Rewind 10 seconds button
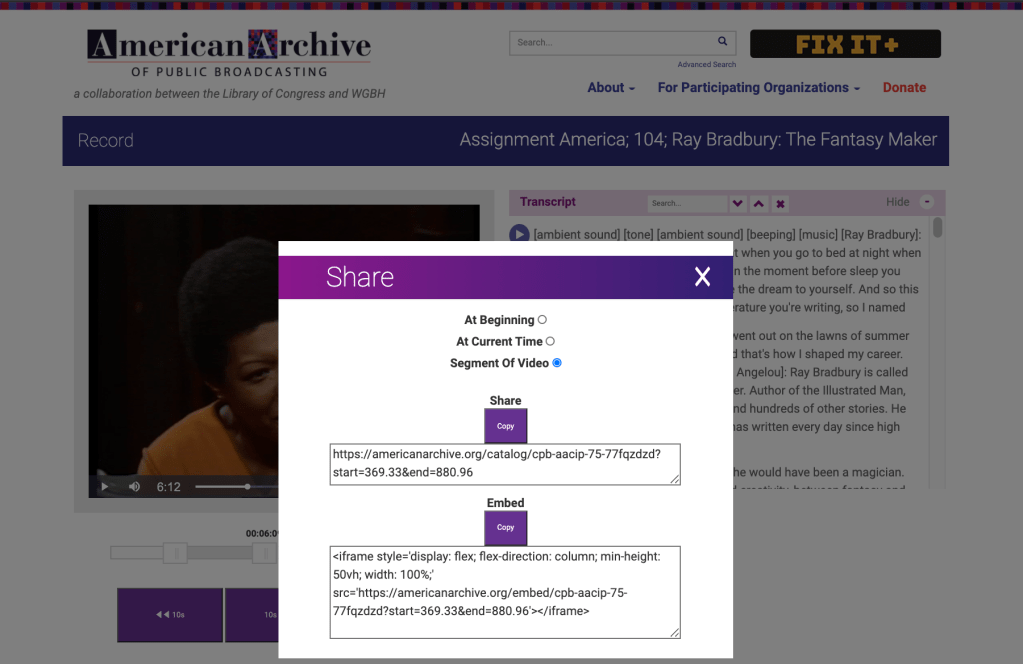Image resolution: width=1023 pixels, height=664 pixels. pyautogui.click(x=170, y=614)
